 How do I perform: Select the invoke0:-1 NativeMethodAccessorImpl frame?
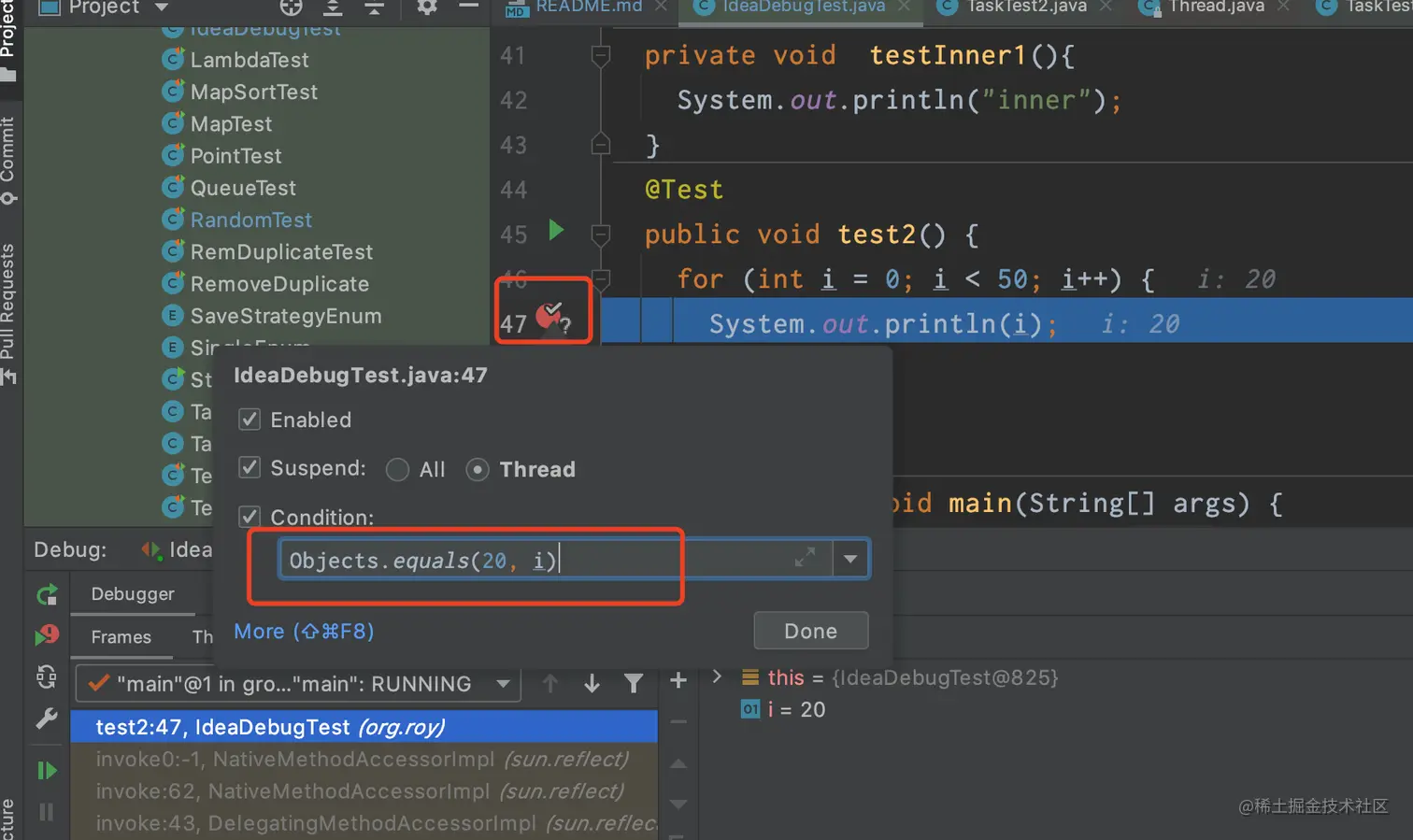(x=364, y=760)
